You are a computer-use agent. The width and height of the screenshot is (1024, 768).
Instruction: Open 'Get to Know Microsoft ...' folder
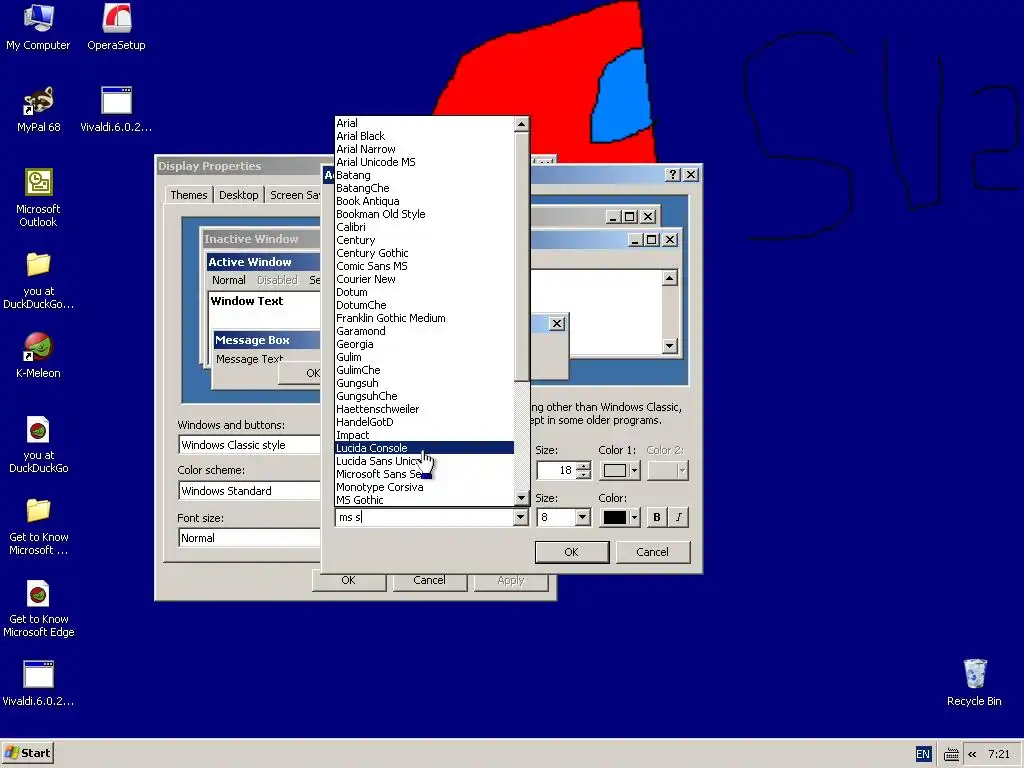(39, 526)
